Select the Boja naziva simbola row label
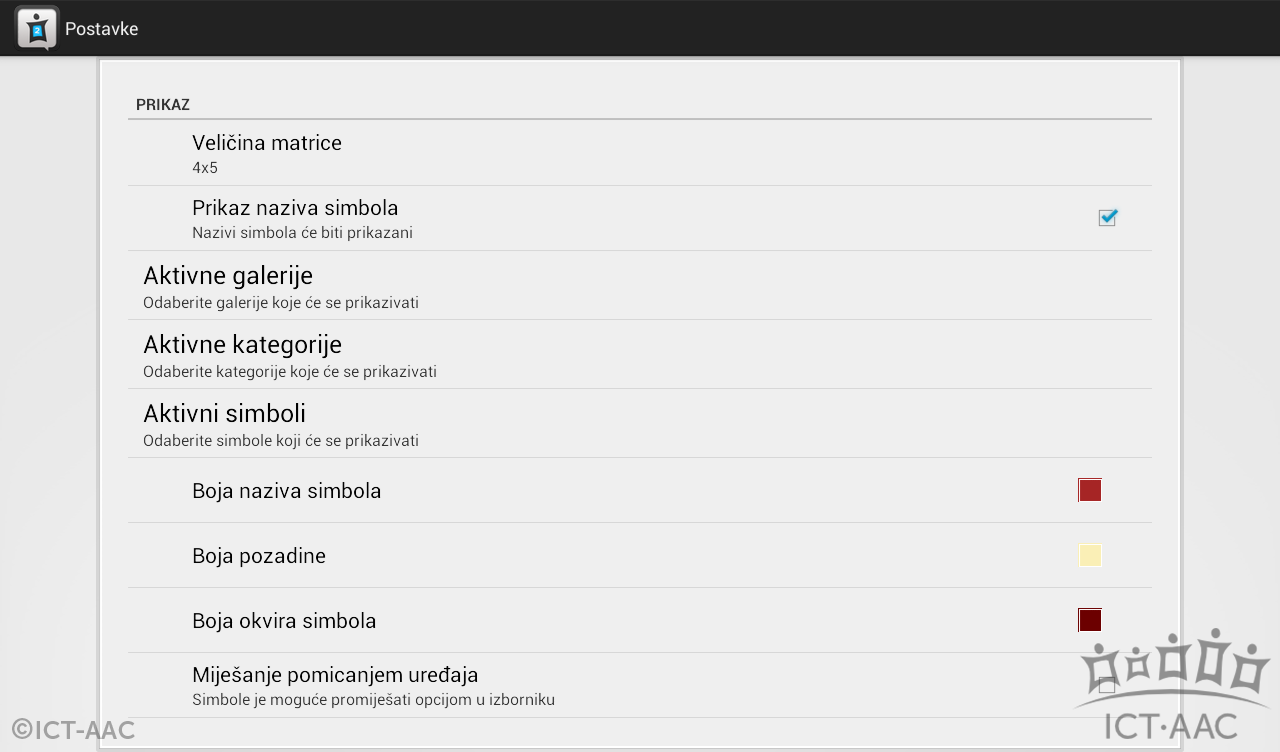1280x752 pixels. 286,491
